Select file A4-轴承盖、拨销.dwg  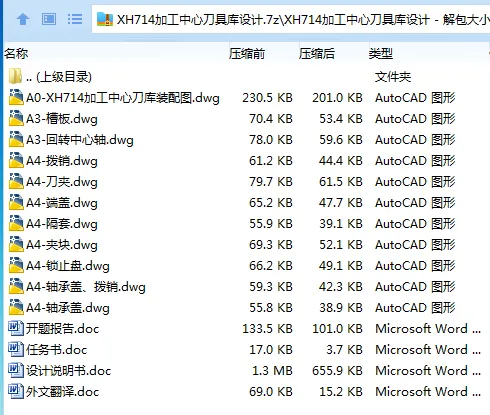(86, 287)
